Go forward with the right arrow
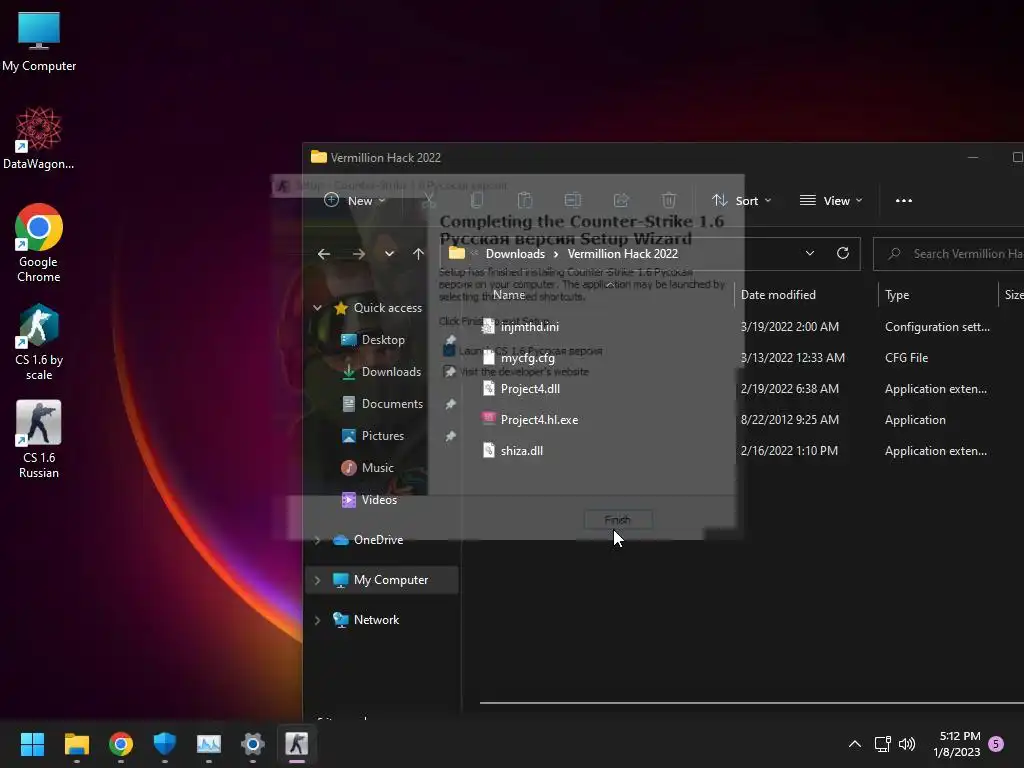Viewport: 1024px width, 768px height. 359,254
